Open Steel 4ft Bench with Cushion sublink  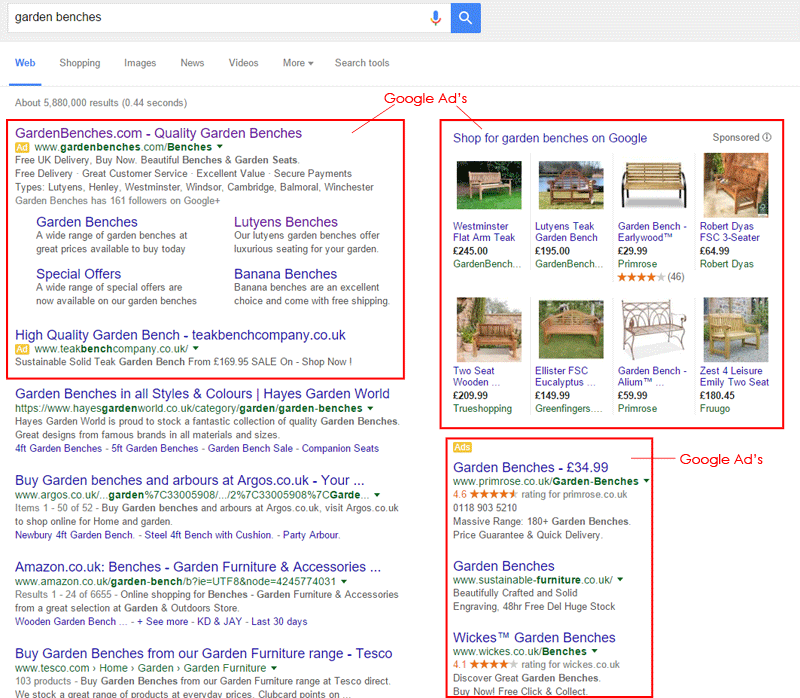[208, 535]
